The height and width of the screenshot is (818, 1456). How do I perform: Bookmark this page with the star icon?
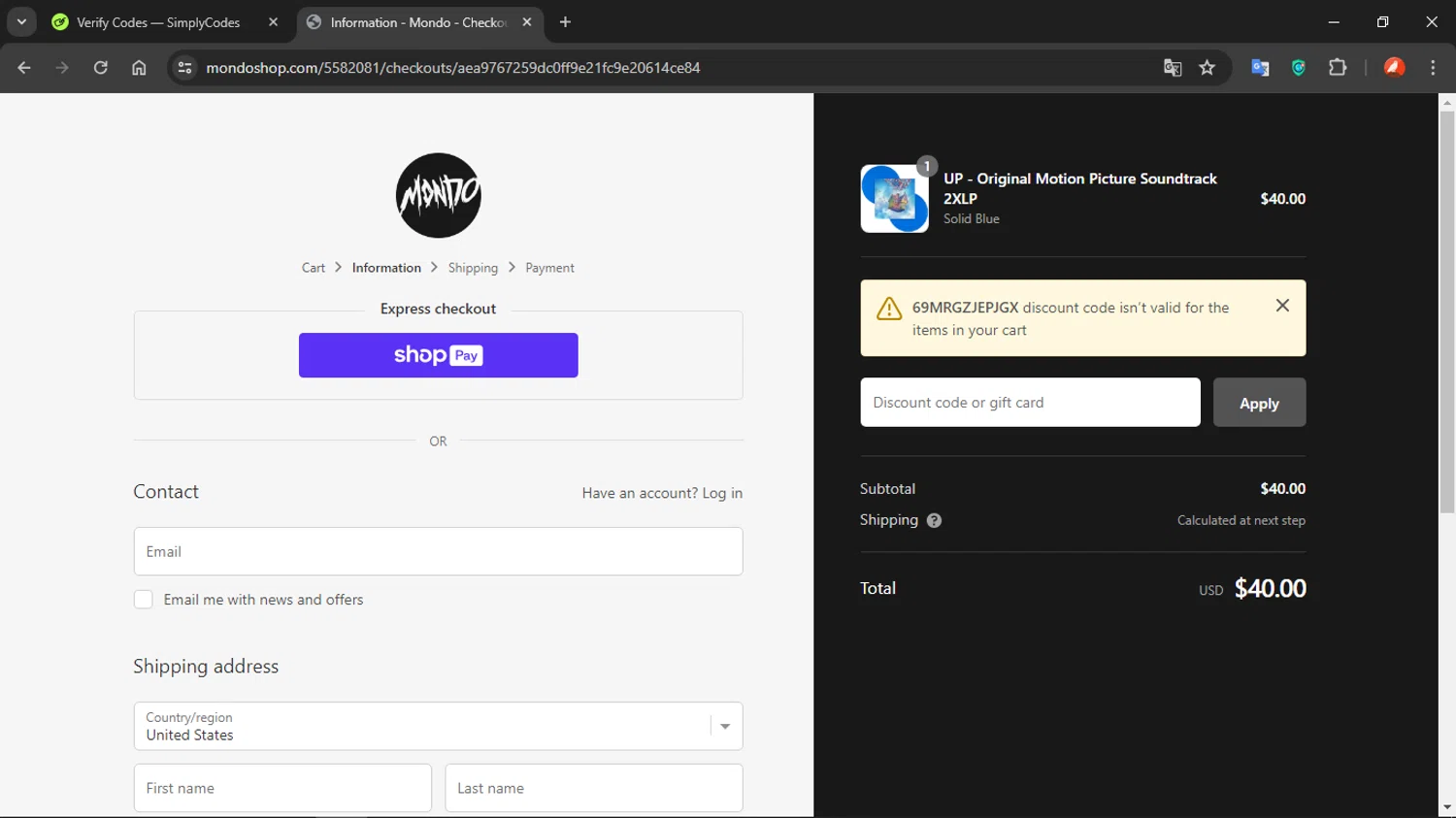[1208, 68]
